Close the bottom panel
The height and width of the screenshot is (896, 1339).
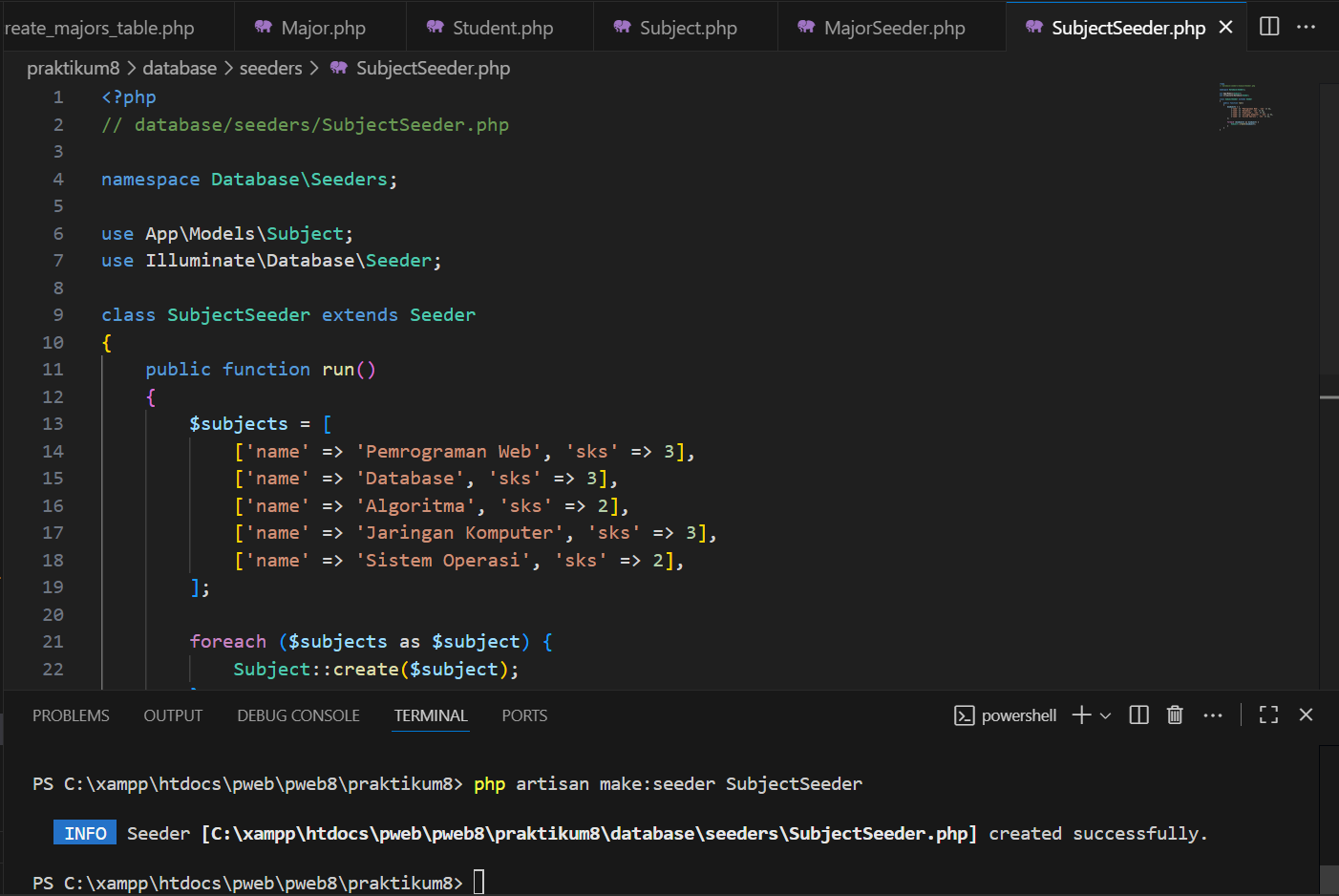[1306, 715]
